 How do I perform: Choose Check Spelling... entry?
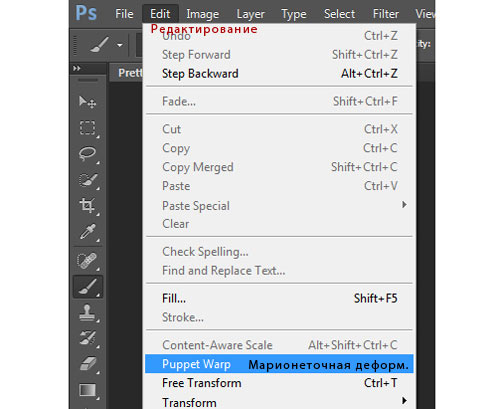pos(279,252)
